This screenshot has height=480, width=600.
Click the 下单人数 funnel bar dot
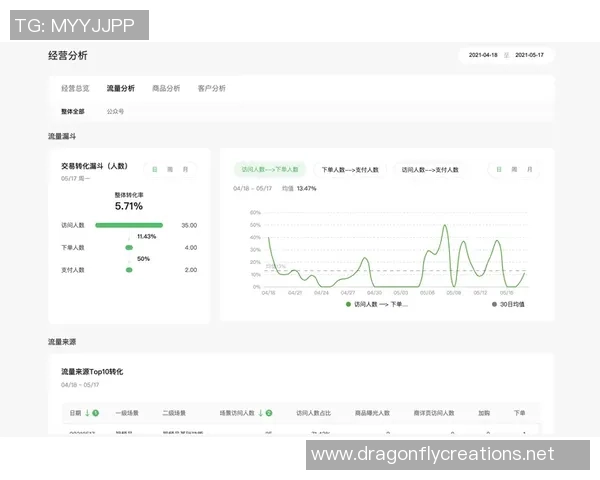(129, 248)
